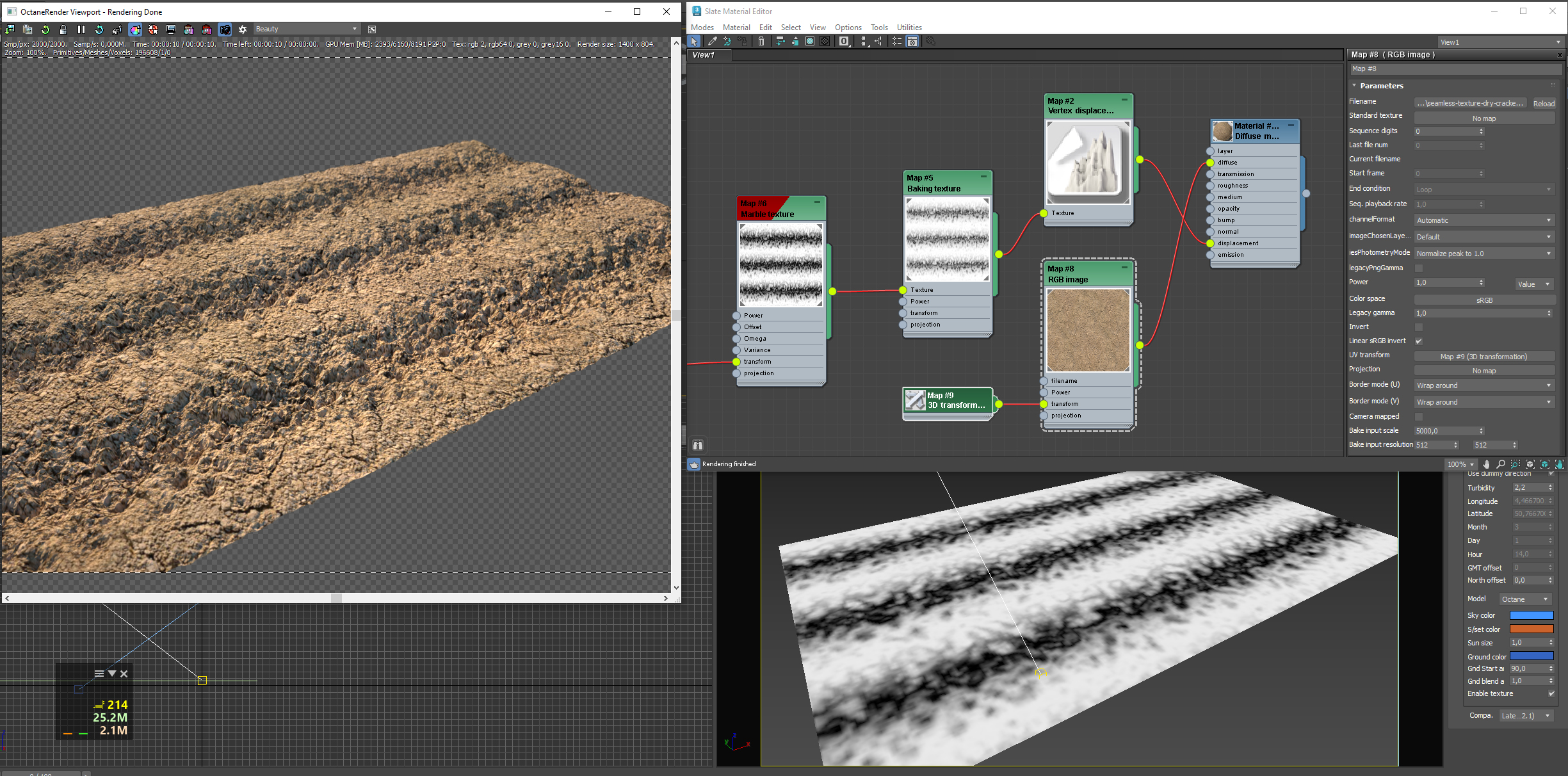Open the Material menu

(x=736, y=28)
